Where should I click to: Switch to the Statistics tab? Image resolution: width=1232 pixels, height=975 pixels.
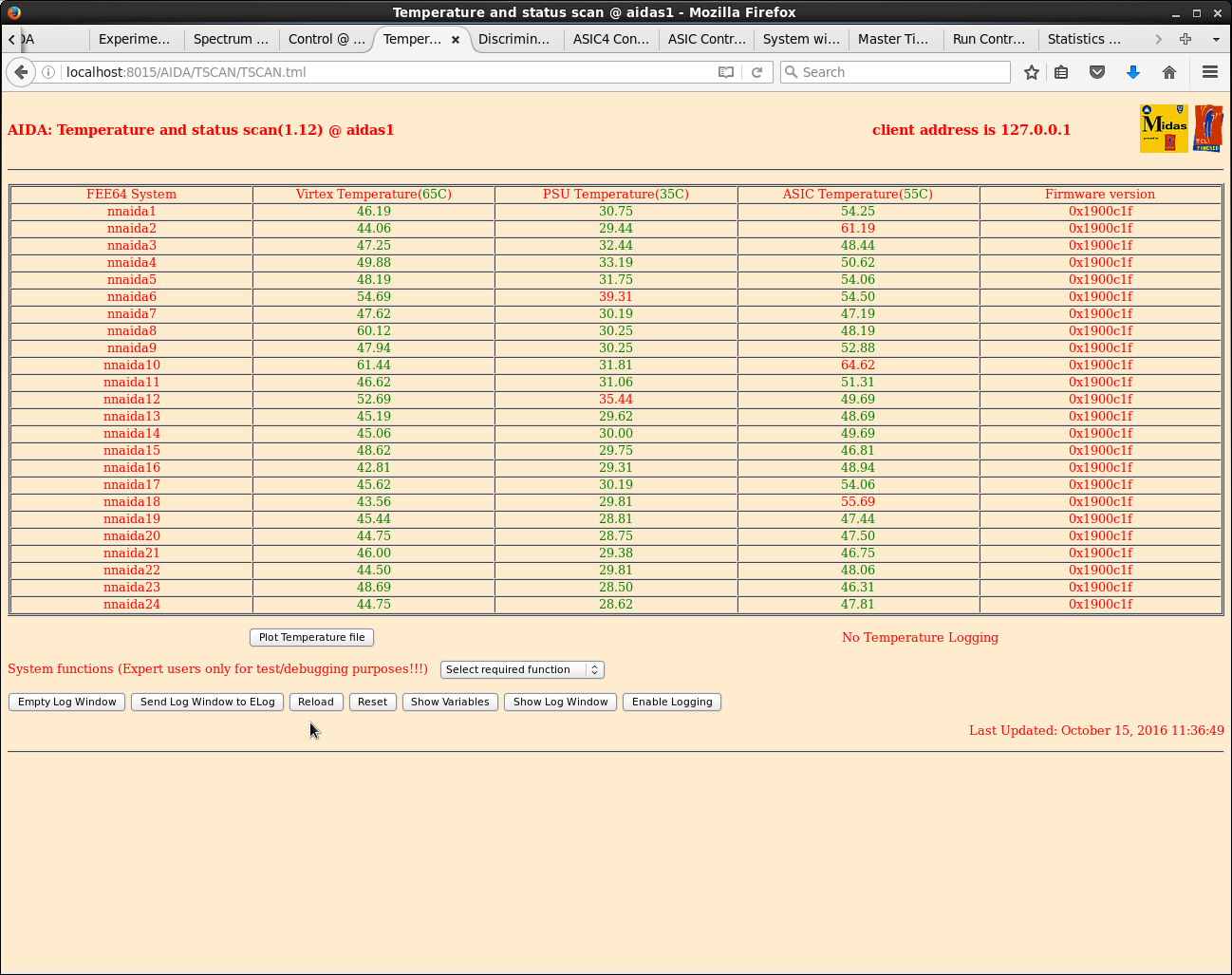(x=1085, y=39)
